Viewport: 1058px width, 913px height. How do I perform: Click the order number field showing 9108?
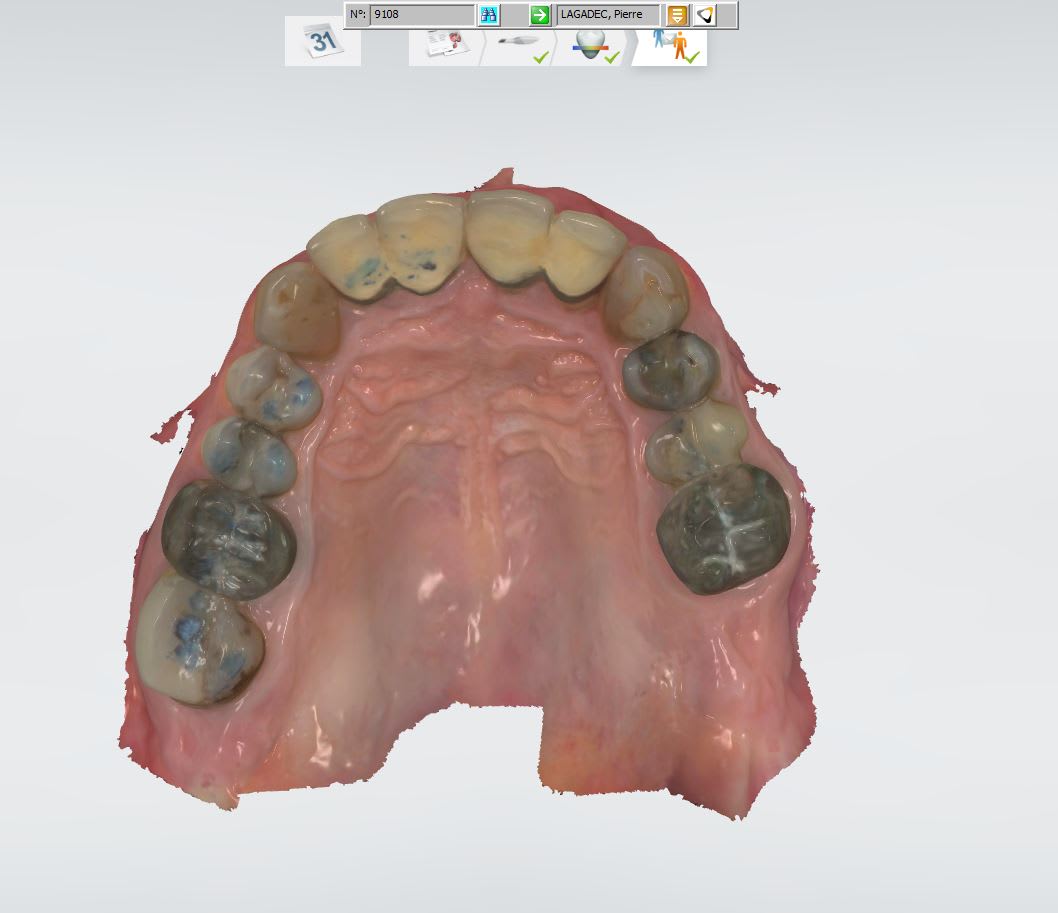421,15
